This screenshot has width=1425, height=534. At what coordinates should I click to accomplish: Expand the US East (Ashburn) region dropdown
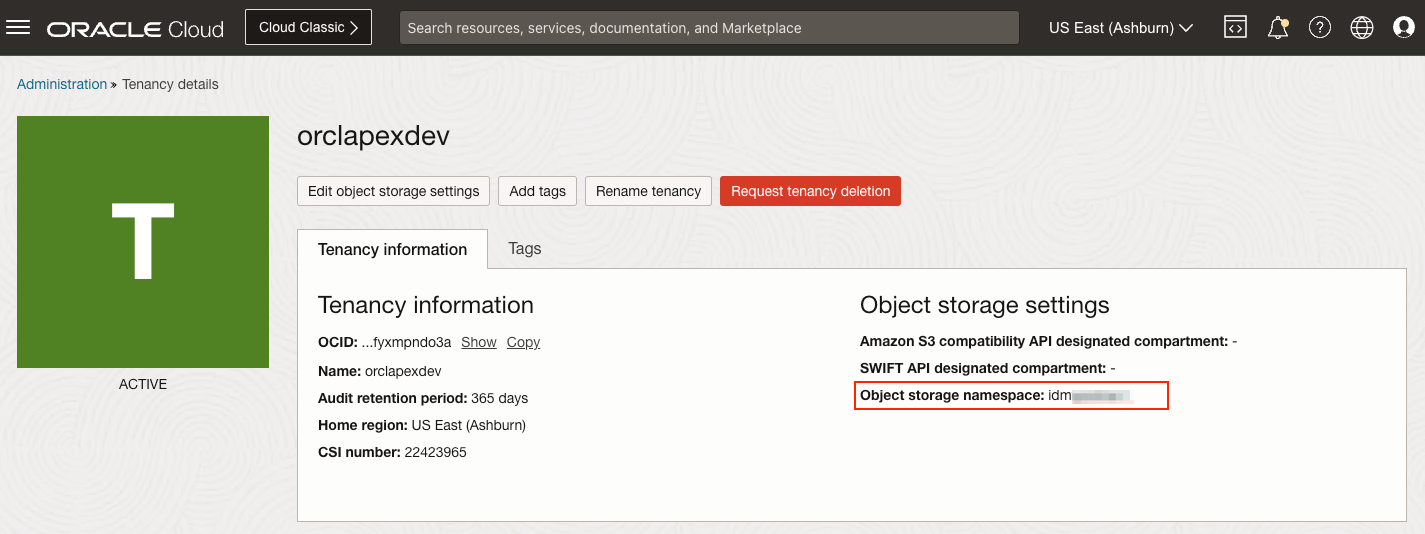tap(1121, 28)
